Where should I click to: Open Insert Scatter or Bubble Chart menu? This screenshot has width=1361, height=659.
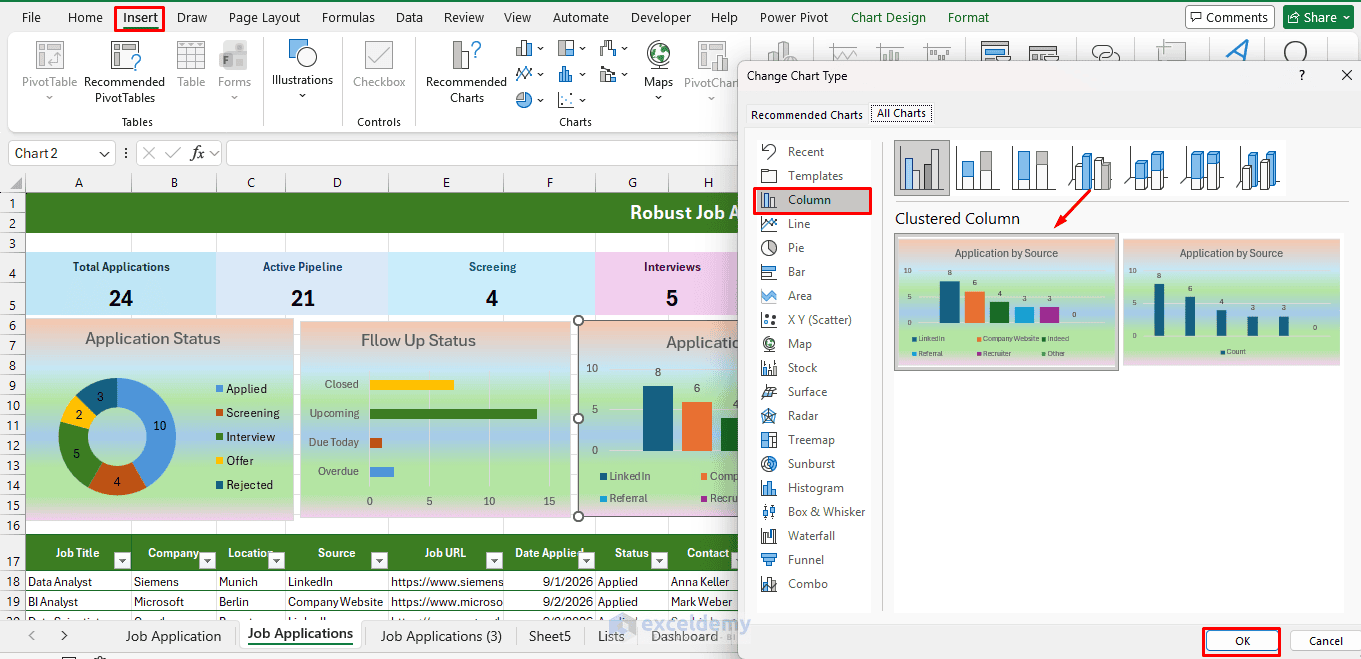[571, 99]
